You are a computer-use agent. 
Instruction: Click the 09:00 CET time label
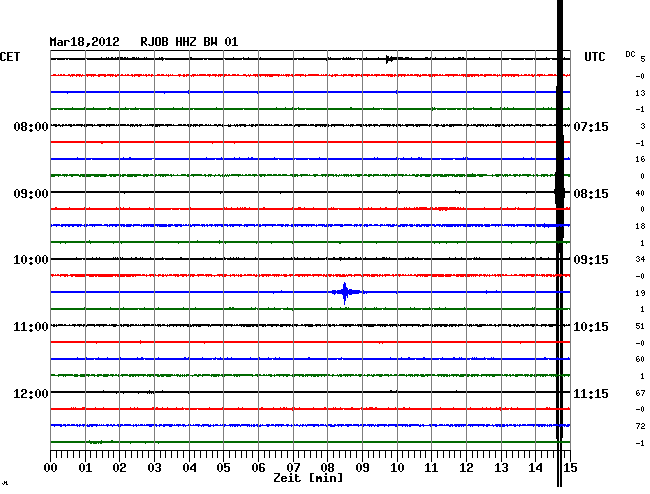31,194
